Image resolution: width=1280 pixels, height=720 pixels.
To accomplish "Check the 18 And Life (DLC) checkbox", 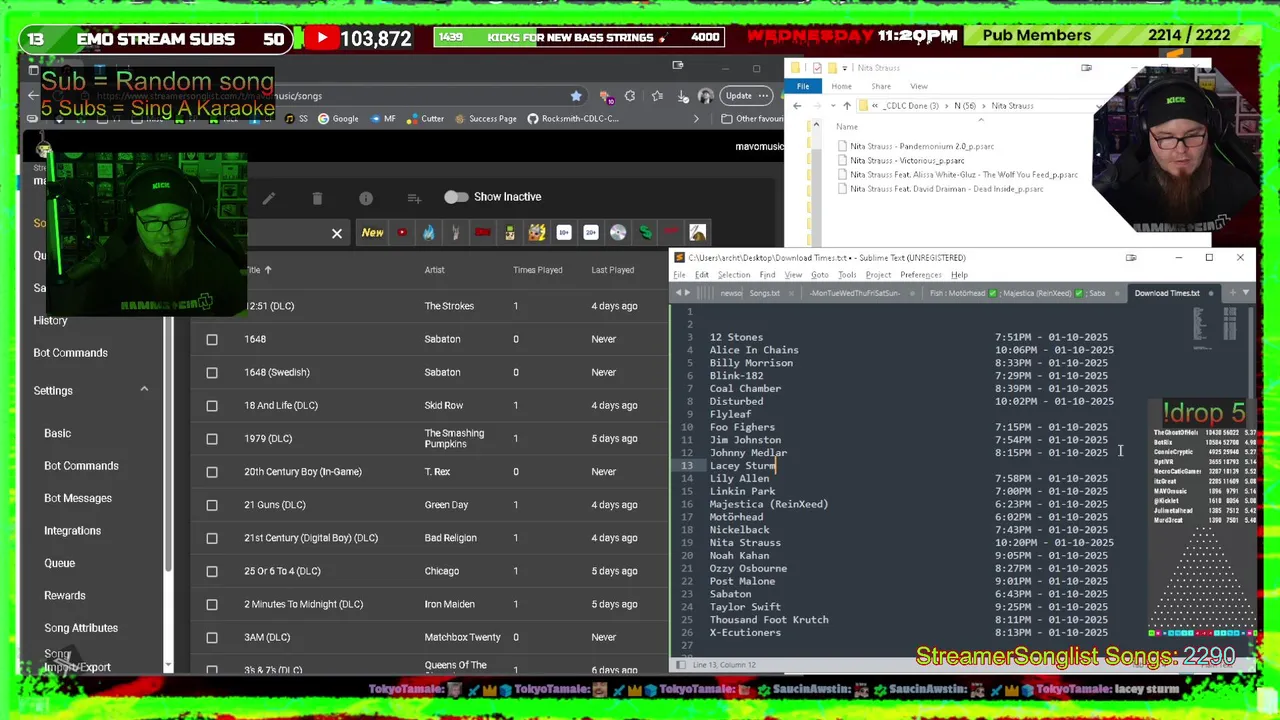I will [x=212, y=406].
